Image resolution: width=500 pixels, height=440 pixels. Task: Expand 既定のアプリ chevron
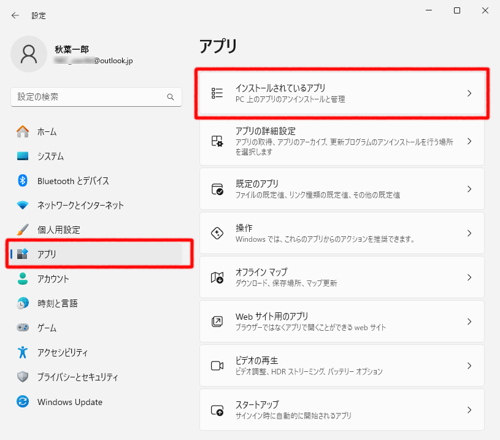[x=469, y=189]
